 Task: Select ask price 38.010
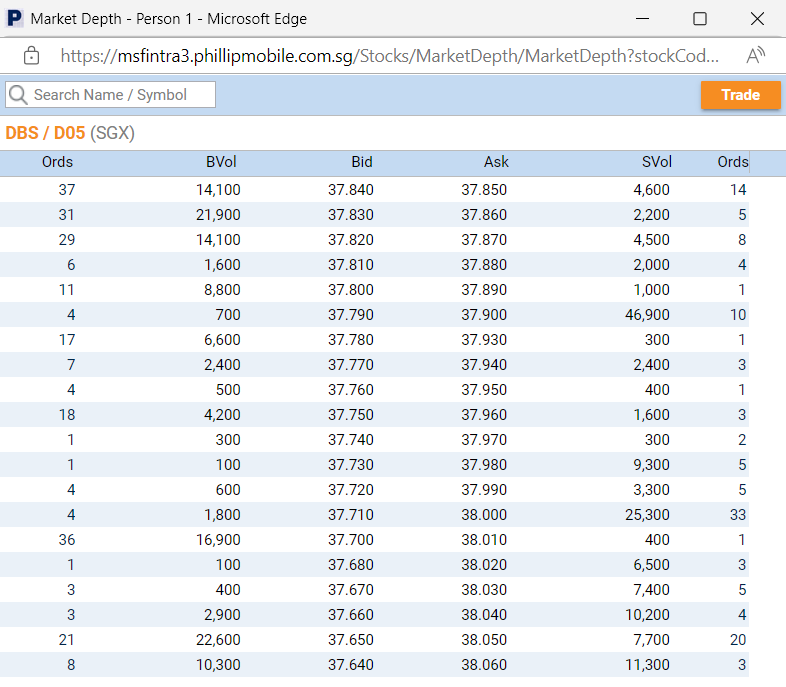[x=484, y=541]
